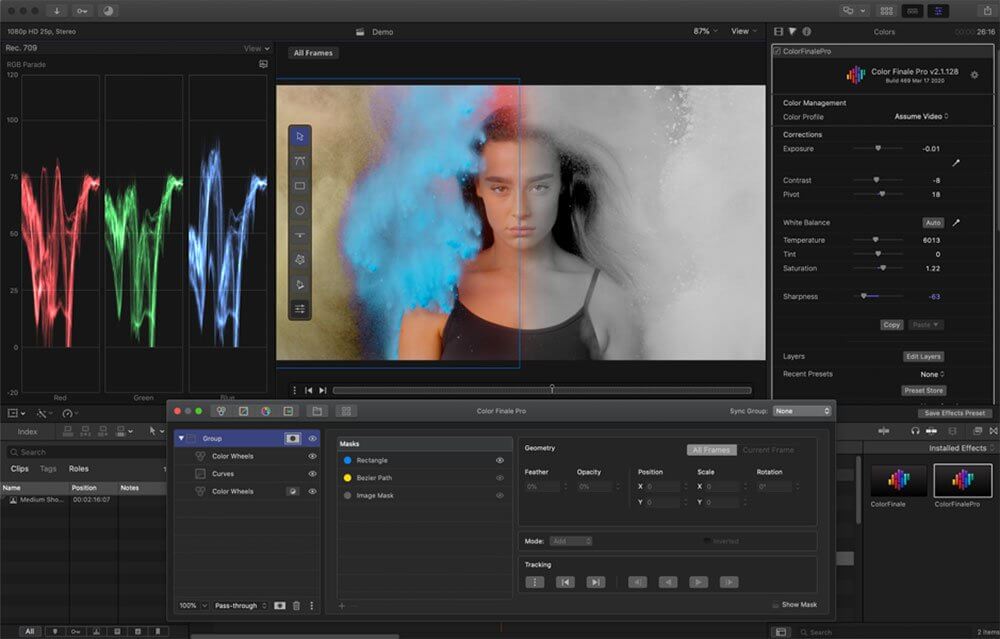Select the arrow pointer tool in viewer toolbar
This screenshot has width=1000, height=639.
pyautogui.click(x=300, y=136)
